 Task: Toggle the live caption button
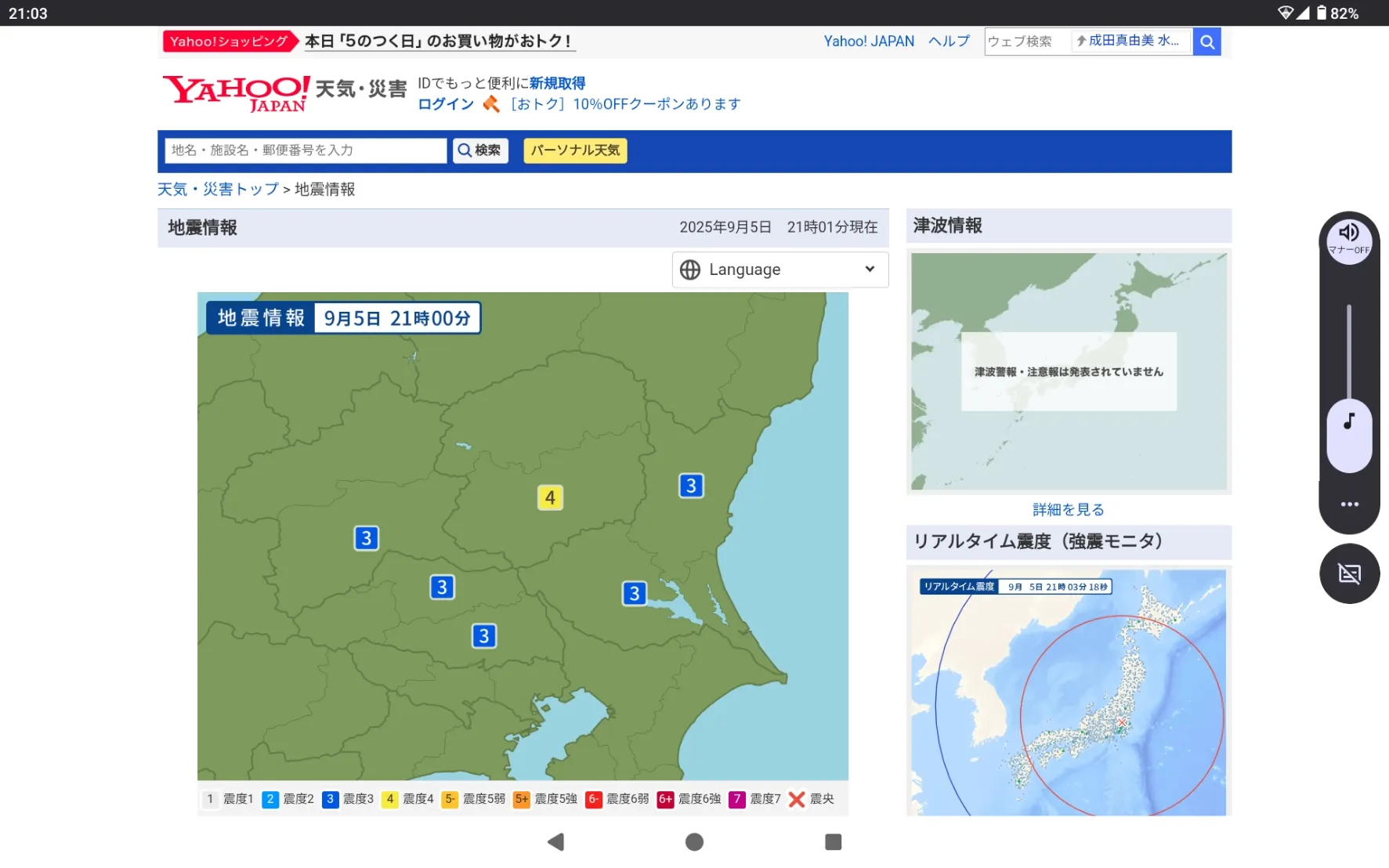pos(1349,573)
